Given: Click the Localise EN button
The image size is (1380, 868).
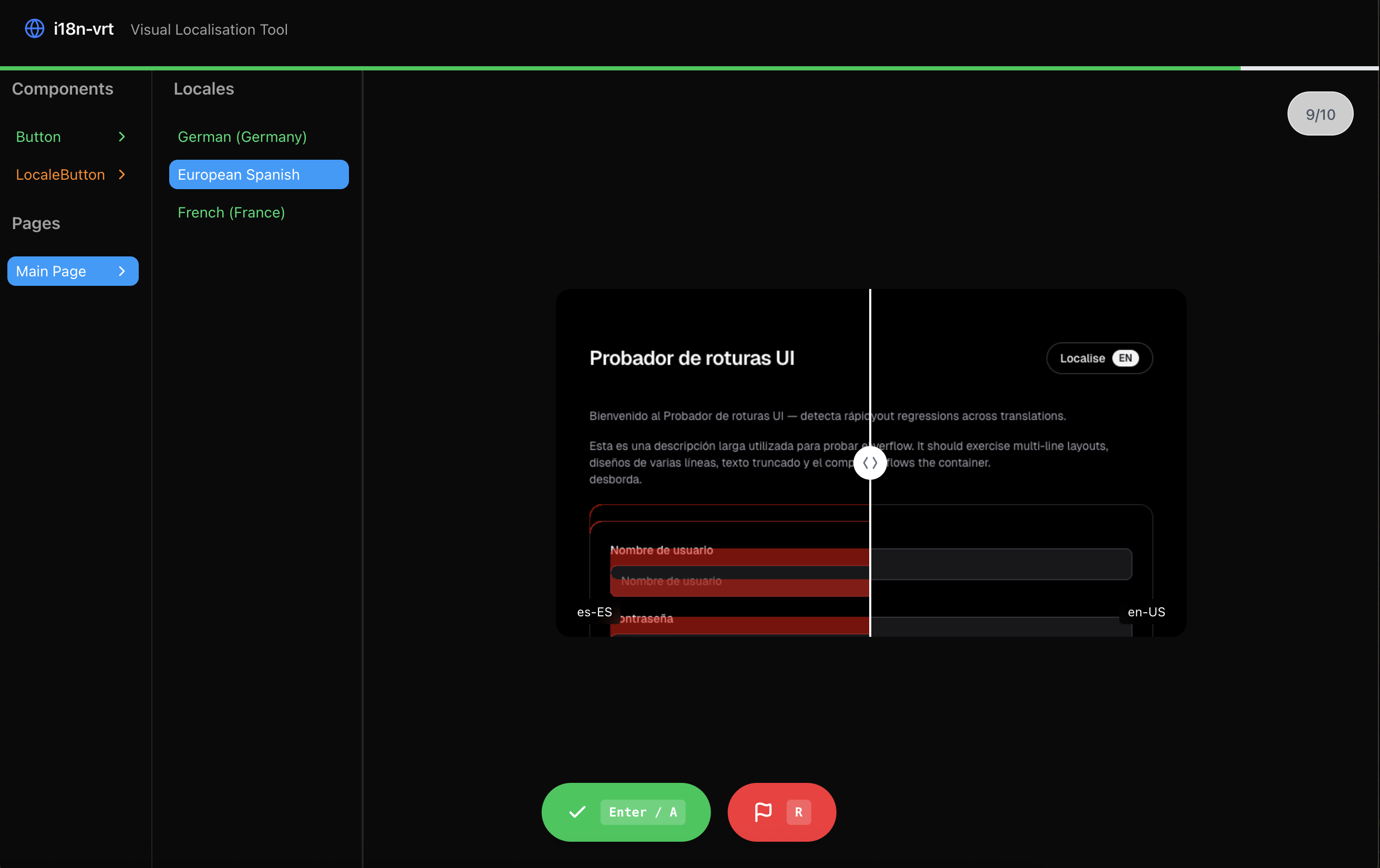Looking at the screenshot, I should (1082, 358).
